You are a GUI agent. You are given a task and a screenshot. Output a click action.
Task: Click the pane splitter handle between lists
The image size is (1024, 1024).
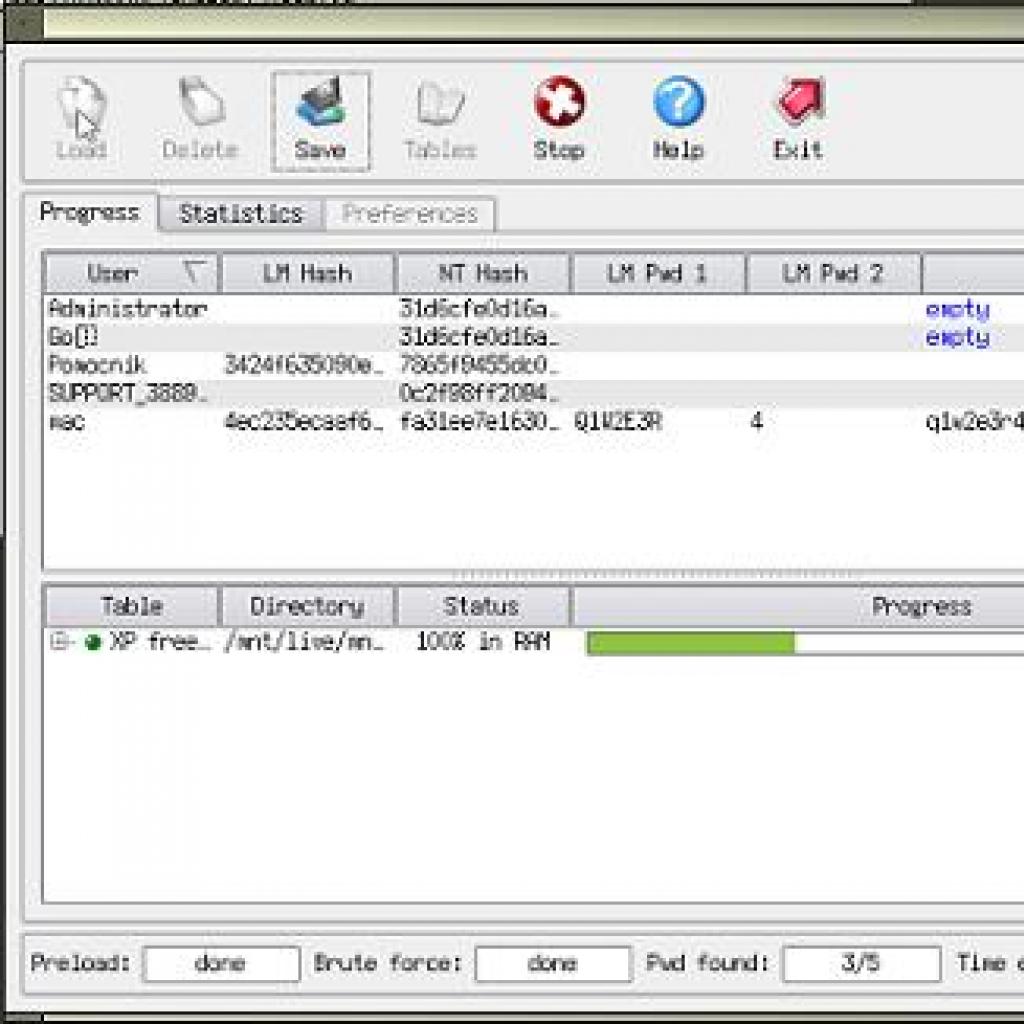pos(656,575)
